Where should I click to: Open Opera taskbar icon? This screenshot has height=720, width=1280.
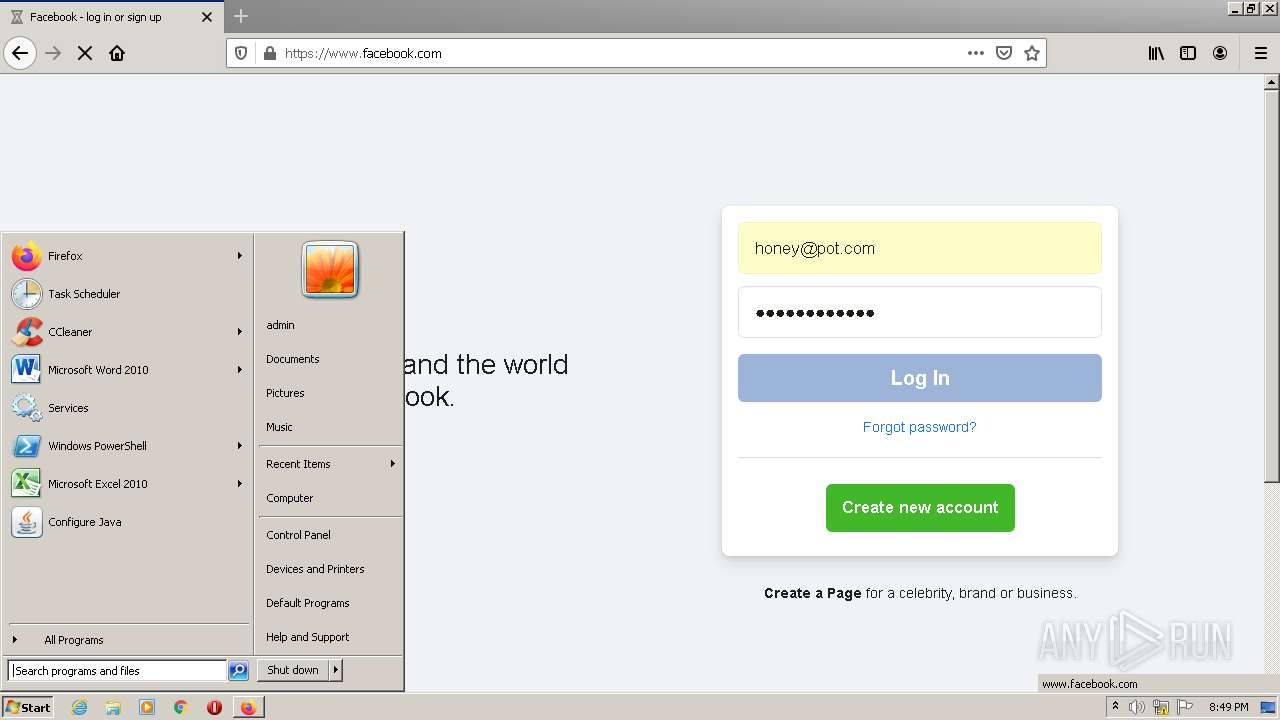point(214,707)
